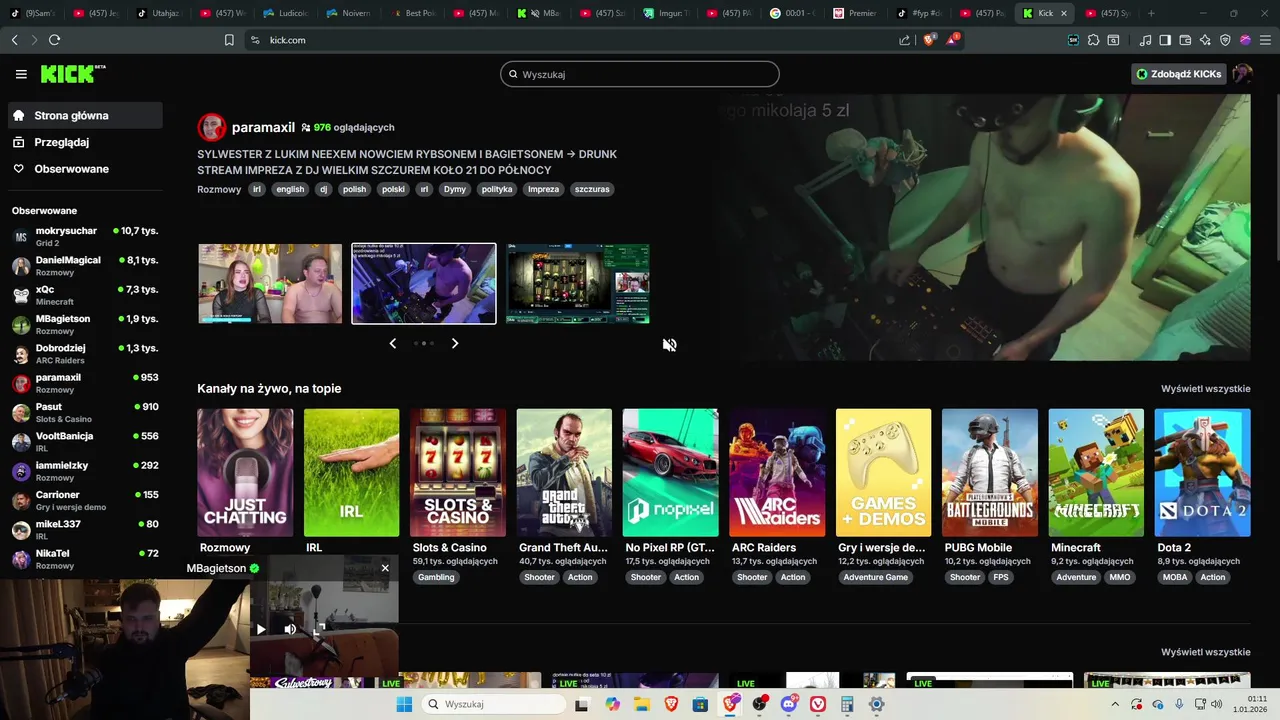Open the Brave Rewards triangle icon
This screenshot has width=1280, height=720.
(x=952, y=40)
